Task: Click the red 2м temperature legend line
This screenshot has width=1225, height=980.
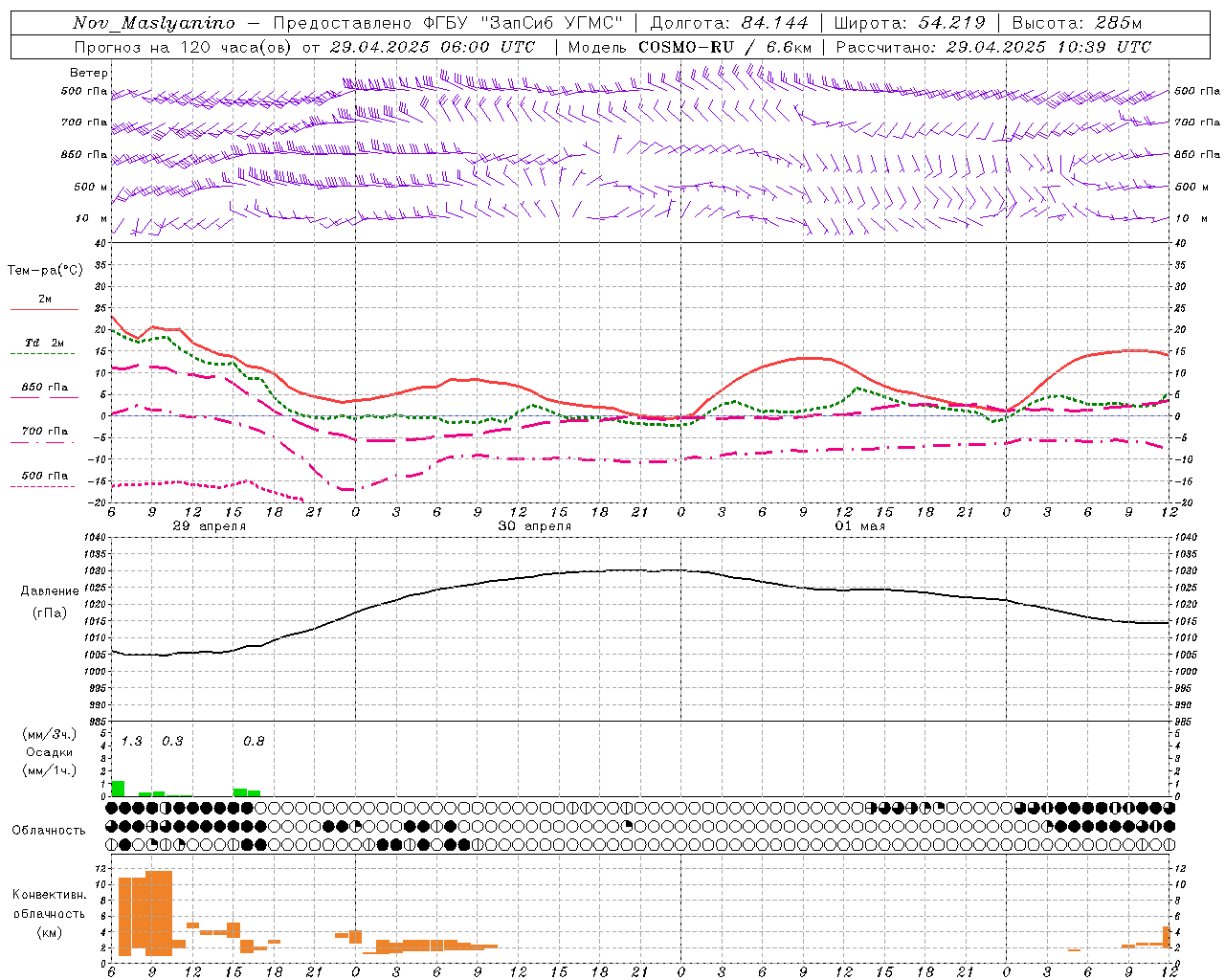Action: click(44, 309)
